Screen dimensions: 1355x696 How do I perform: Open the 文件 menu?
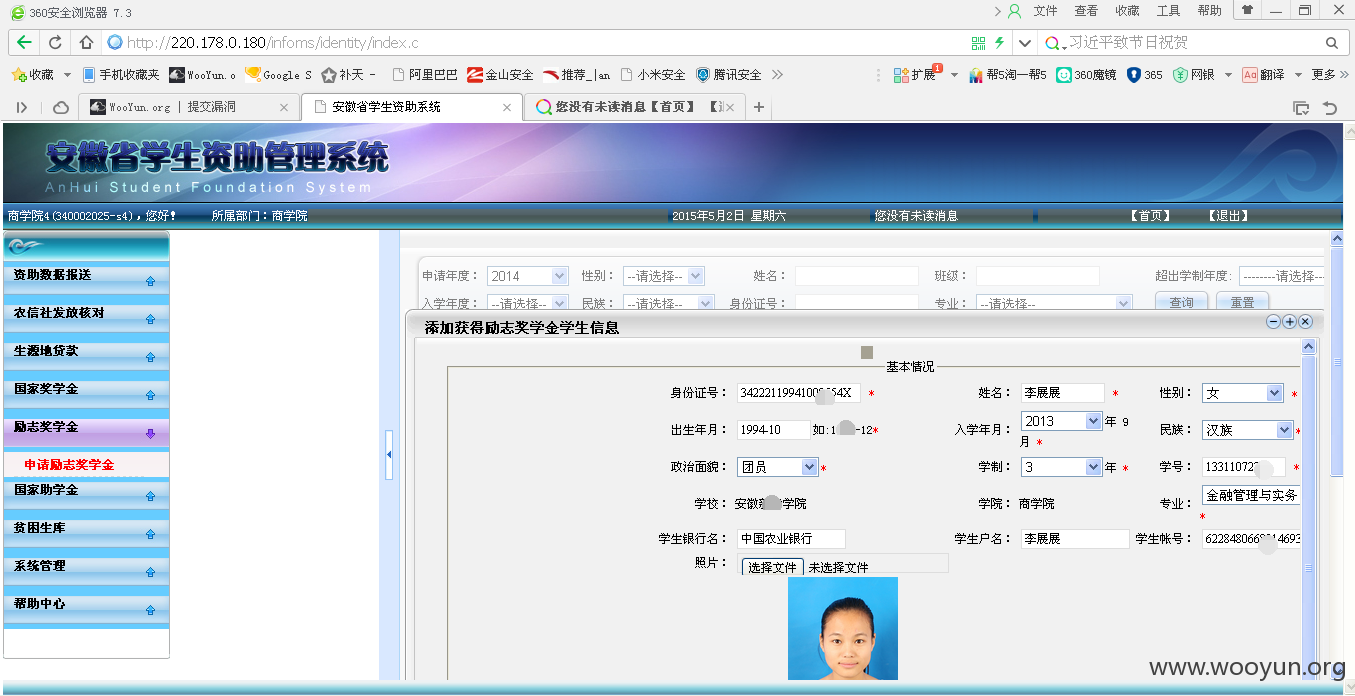pos(1045,11)
